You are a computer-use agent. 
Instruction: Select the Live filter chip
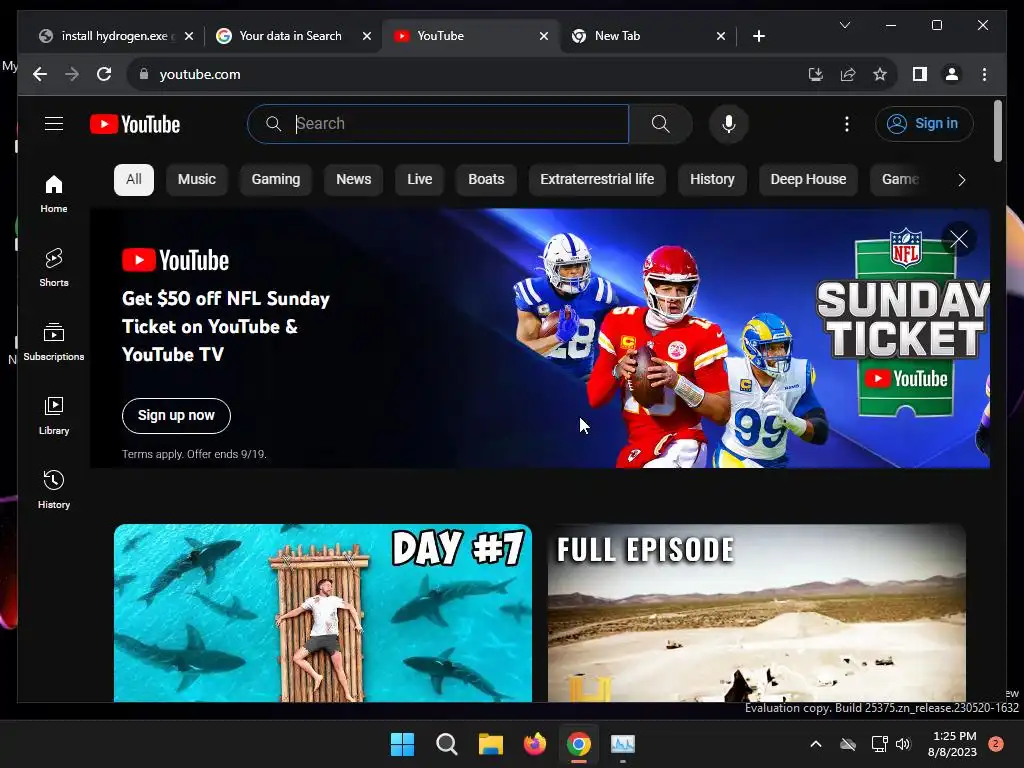[419, 180]
